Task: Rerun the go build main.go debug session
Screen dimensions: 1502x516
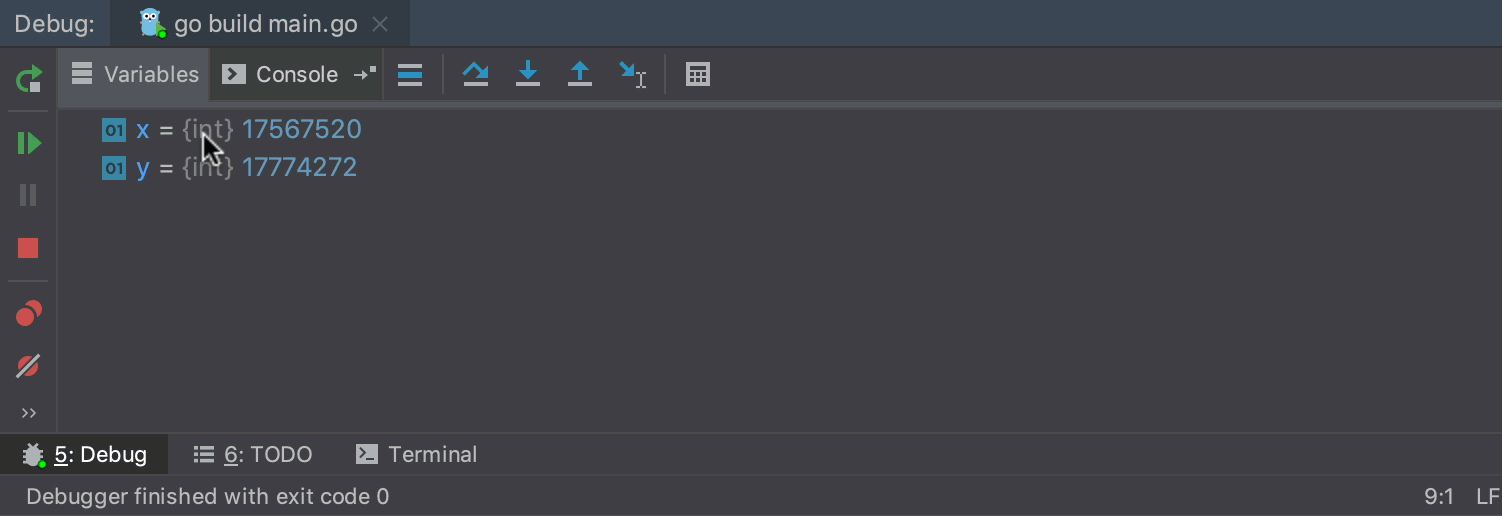Action: [x=29, y=79]
